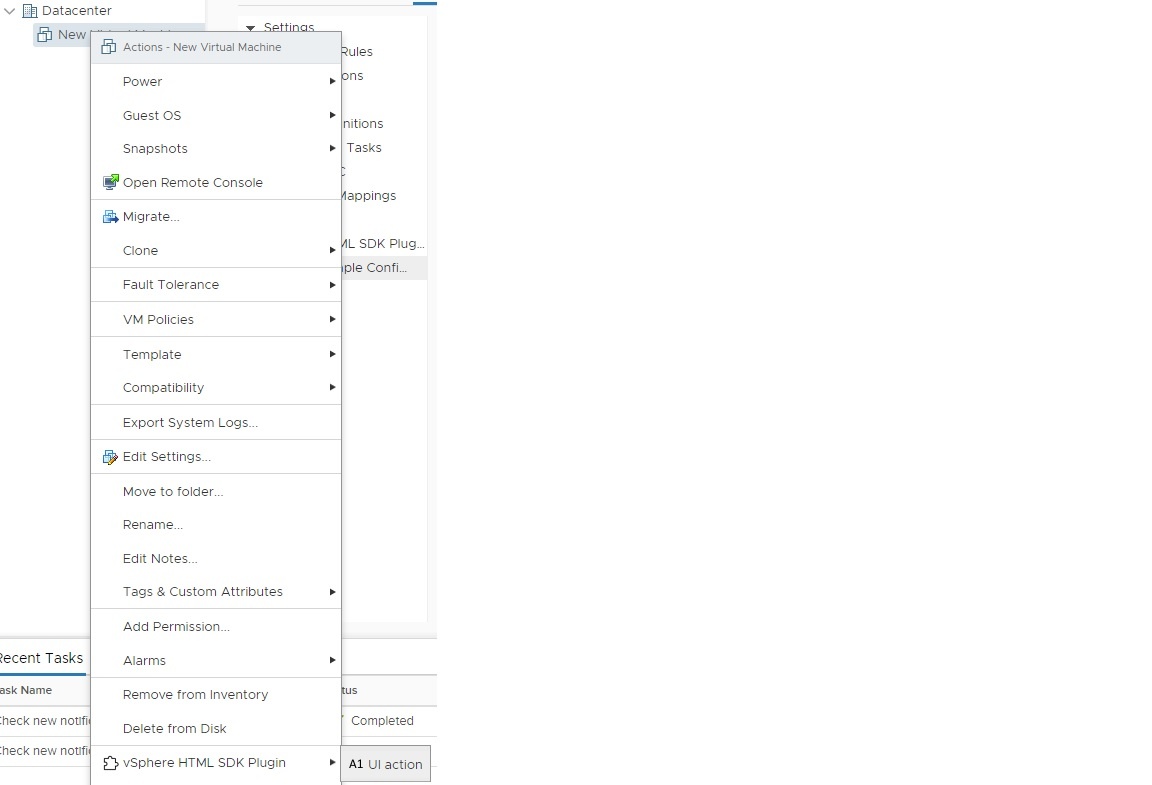The width and height of the screenshot is (1152, 785).
Task: Choose Edit Notes...
Action: [216, 559]
